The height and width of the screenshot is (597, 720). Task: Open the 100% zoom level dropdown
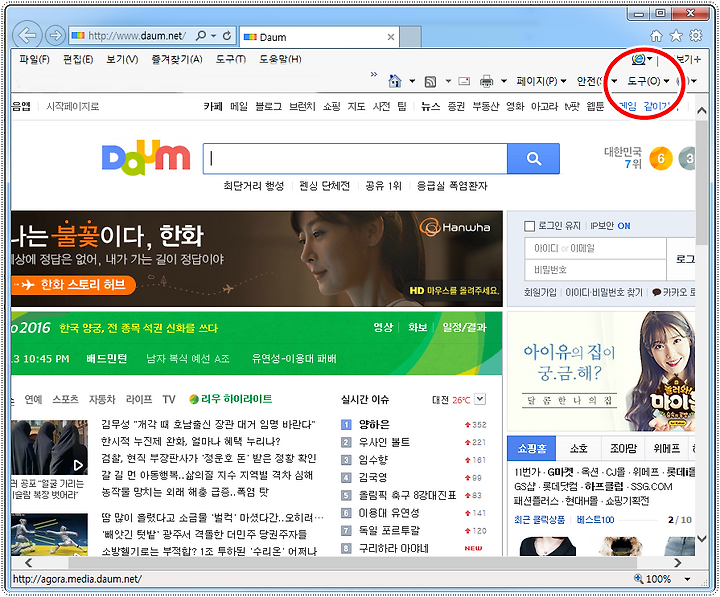tap(687, 579)
